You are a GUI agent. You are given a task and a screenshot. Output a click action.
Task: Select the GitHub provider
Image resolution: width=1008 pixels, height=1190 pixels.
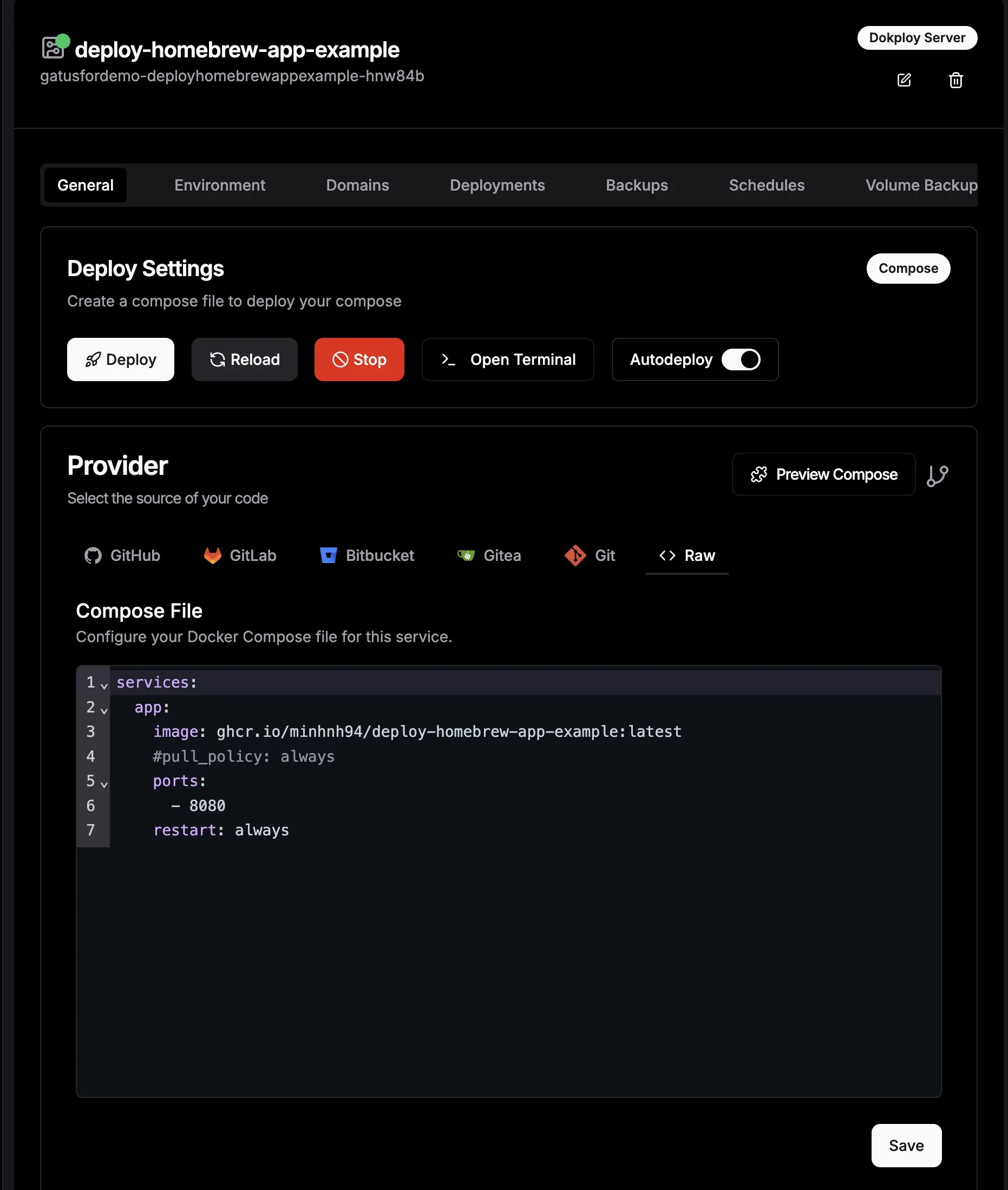[x=122, y=555]
